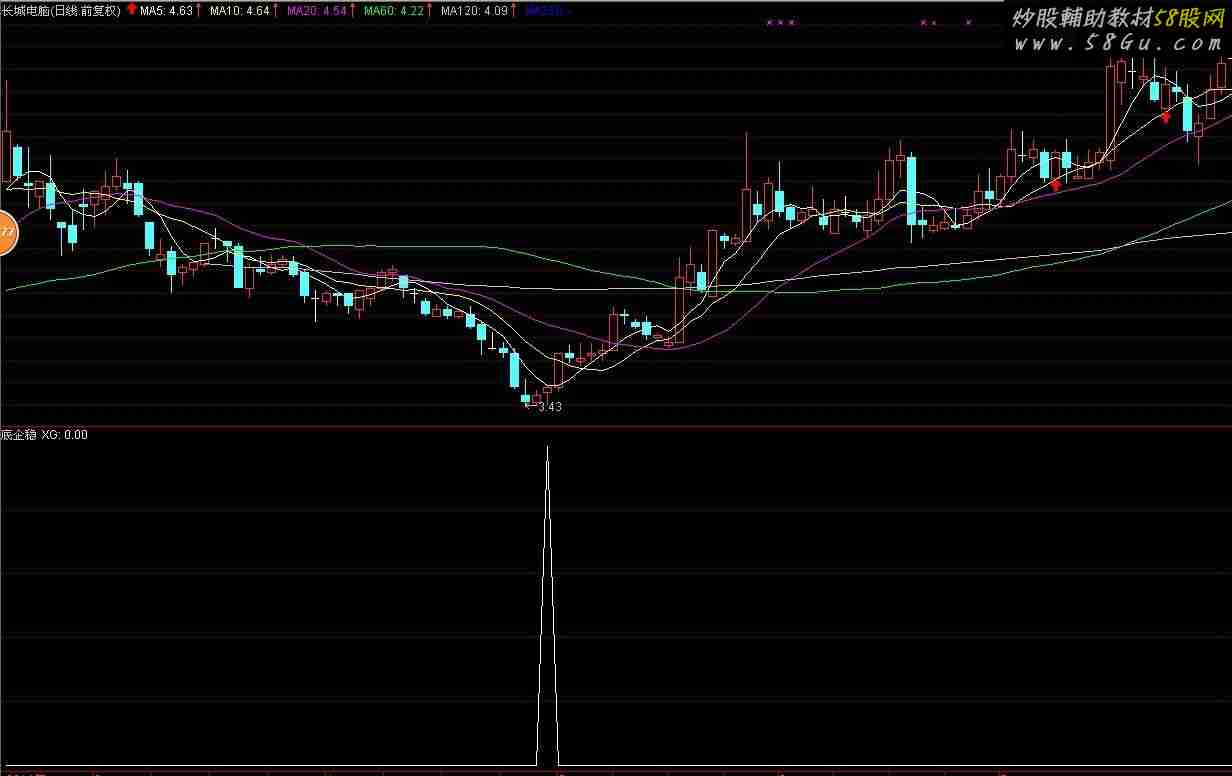Click the orange circular badge on left edge

pyautogui.click(x=6, y=233)
